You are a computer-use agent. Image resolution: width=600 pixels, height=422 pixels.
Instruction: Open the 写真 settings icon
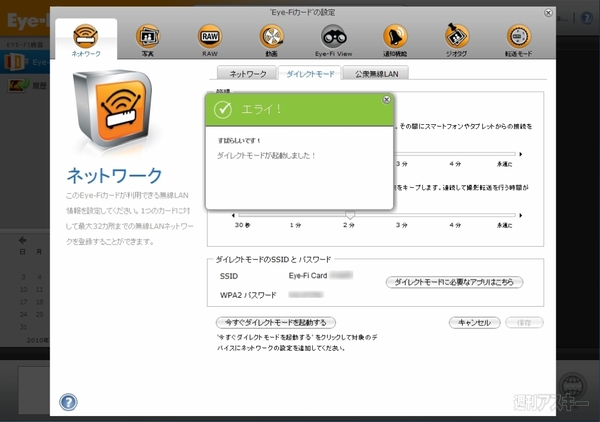(148, 40)
